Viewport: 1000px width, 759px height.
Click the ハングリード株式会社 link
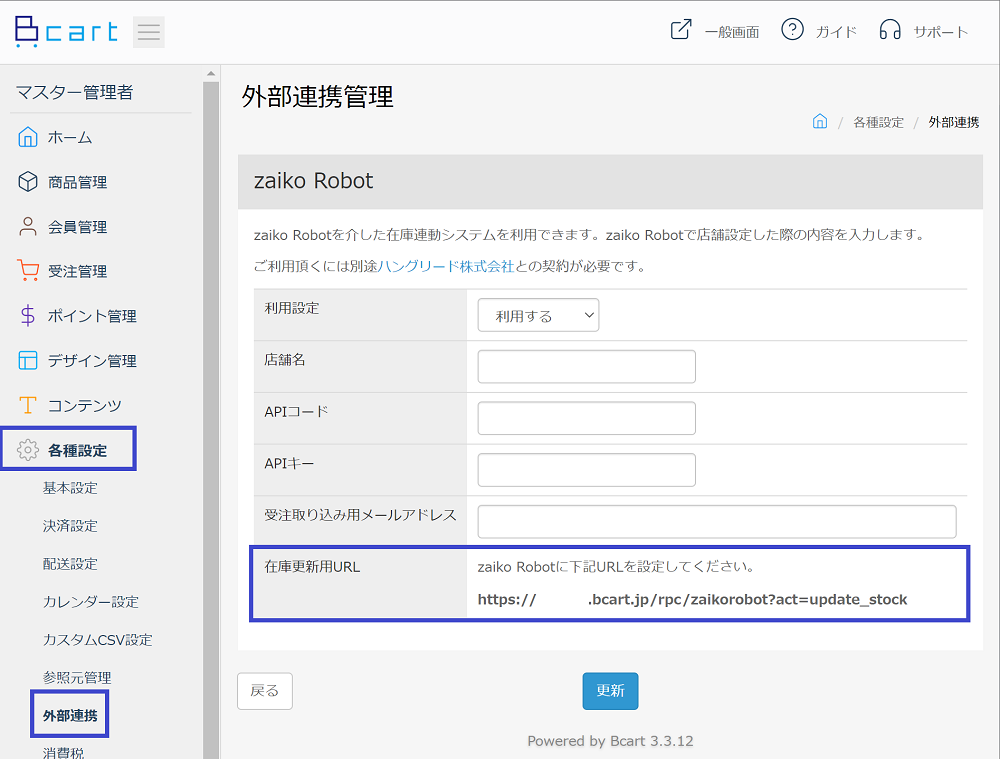(446, 266)
